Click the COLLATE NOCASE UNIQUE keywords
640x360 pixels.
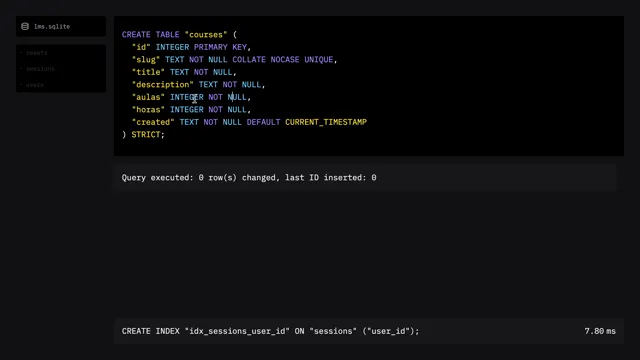point(282,60)
